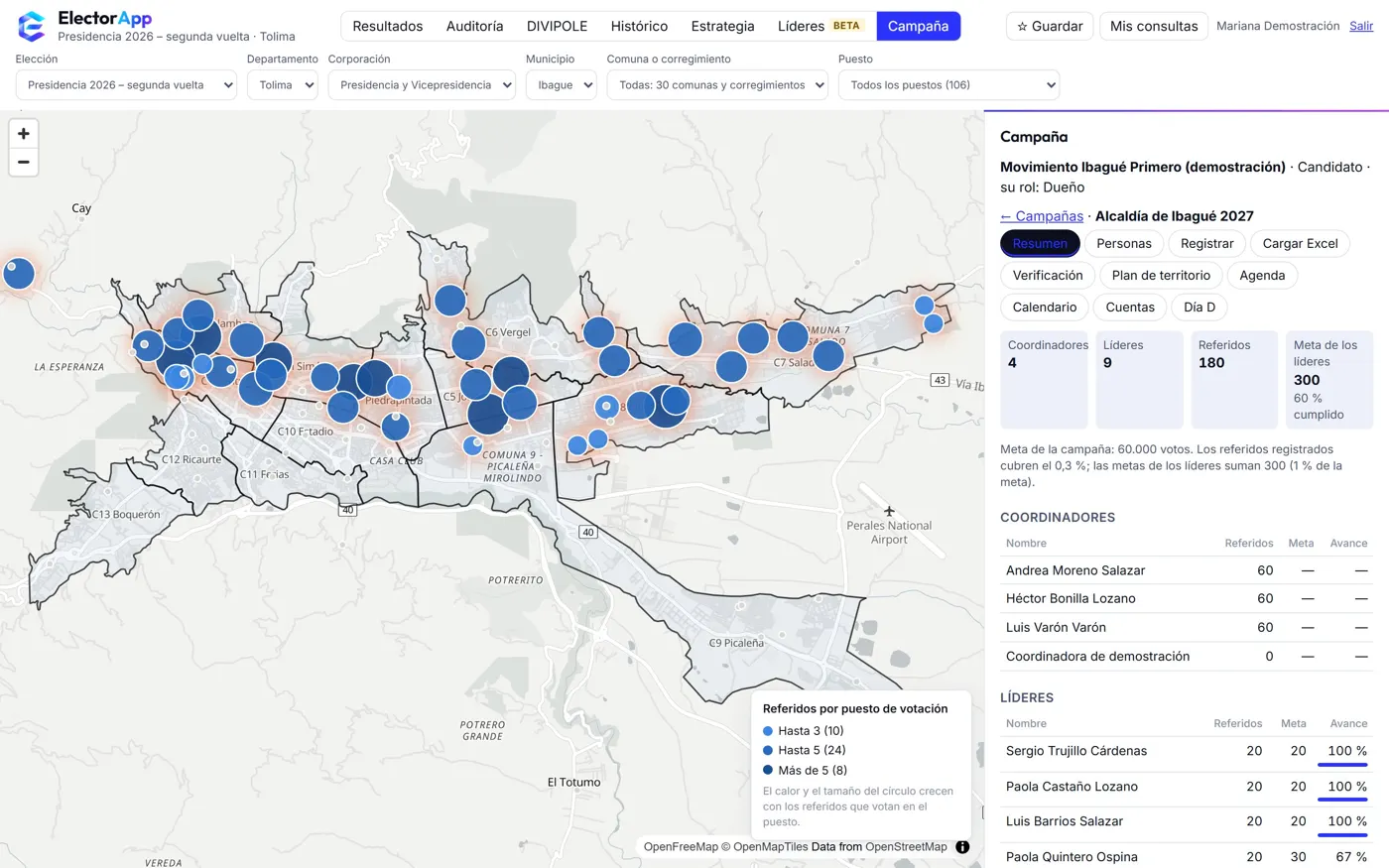Expand the Departamento dropdown showing Tolima
This screenshot has width=1389, height=868.
283,85
